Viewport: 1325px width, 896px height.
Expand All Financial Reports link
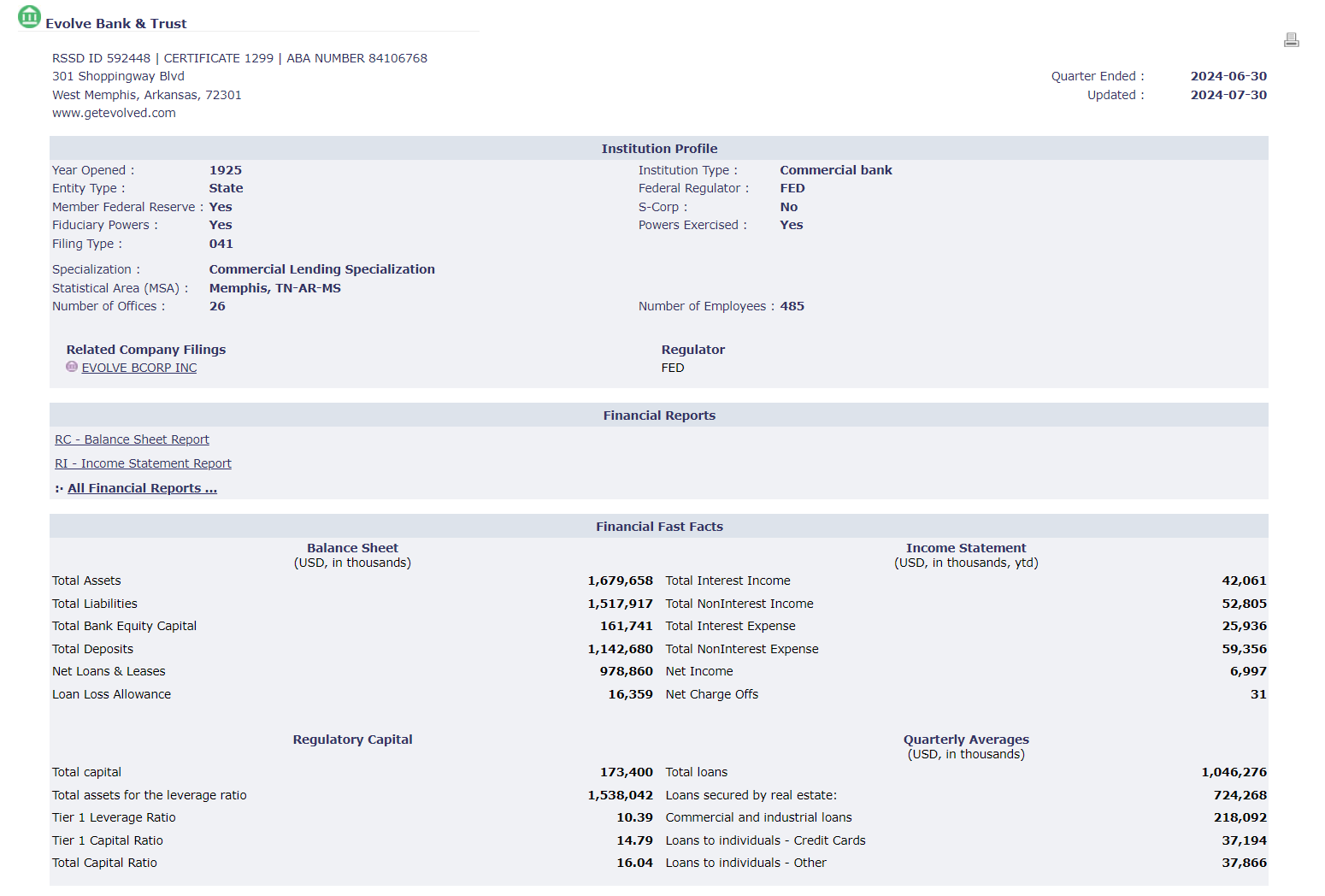(x=142, y=488)
